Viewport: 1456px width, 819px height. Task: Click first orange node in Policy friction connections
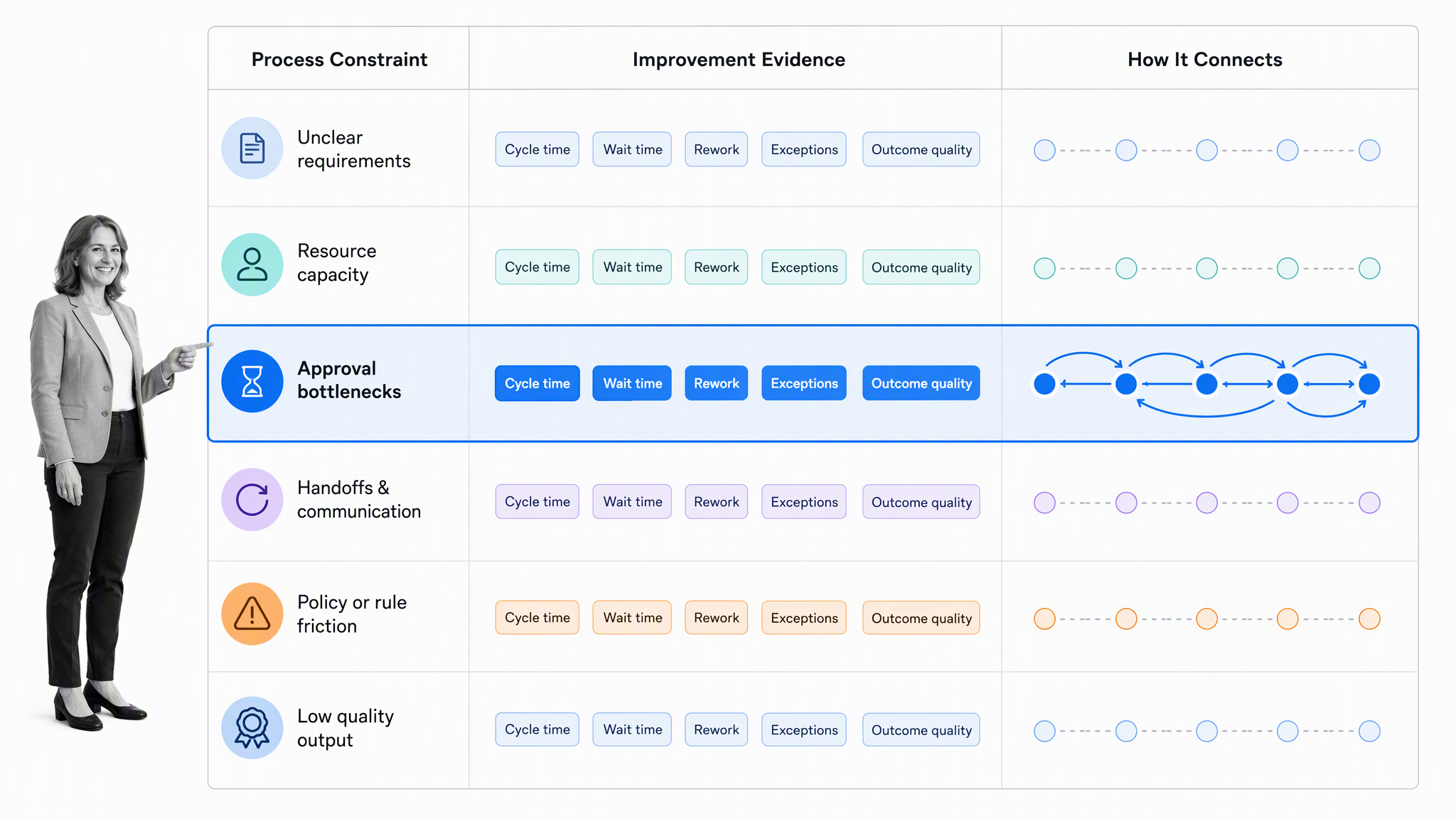[x=1044, y=619]
